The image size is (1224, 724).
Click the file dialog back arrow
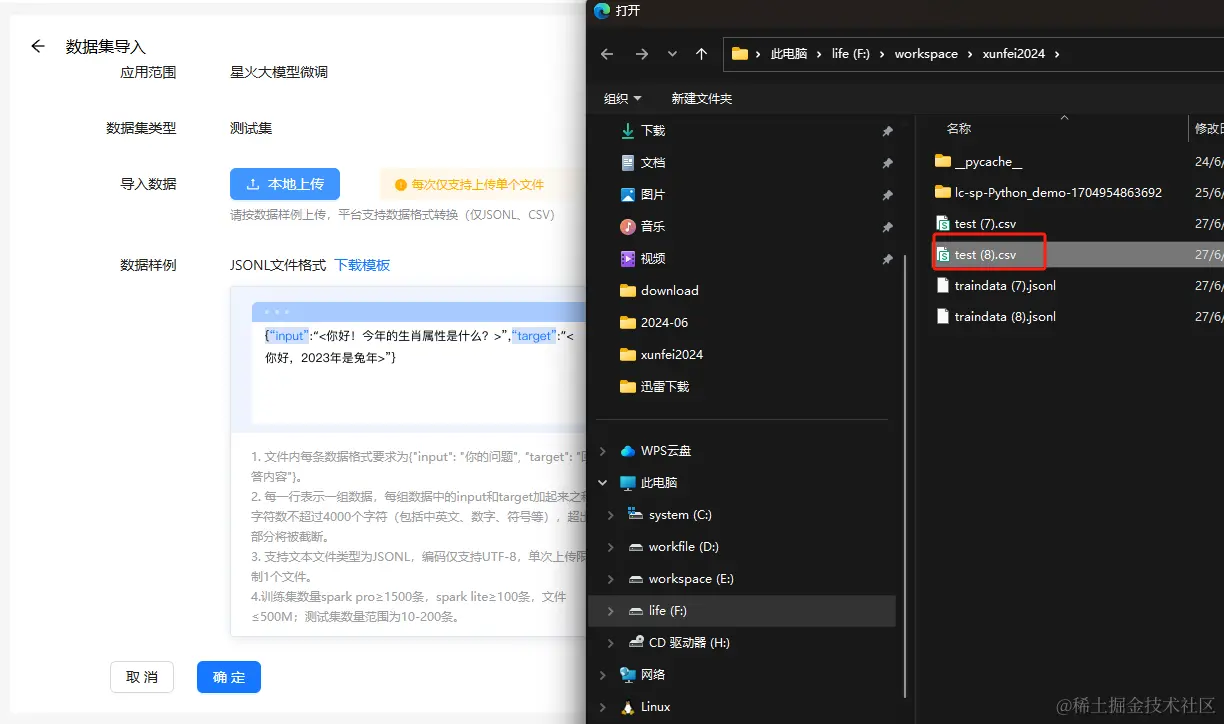(607, 54)
